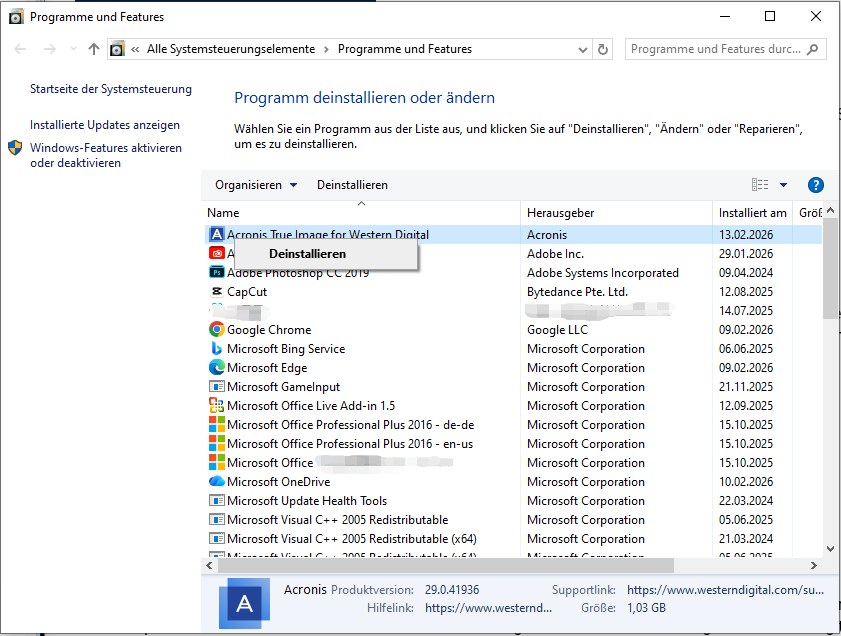Open the view options dropdown arrow
Image resolution: width=841 pixels, height=636 pixels.
783,184
